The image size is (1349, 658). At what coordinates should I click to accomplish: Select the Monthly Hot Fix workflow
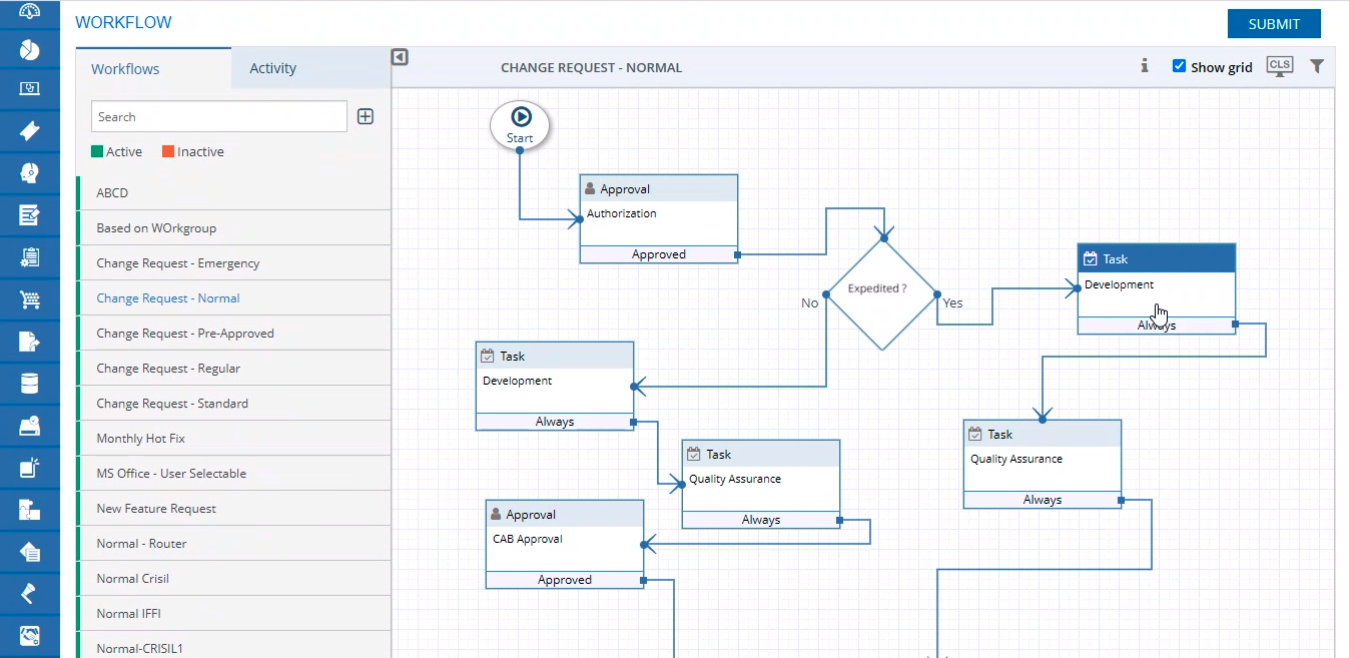[141, 438]
